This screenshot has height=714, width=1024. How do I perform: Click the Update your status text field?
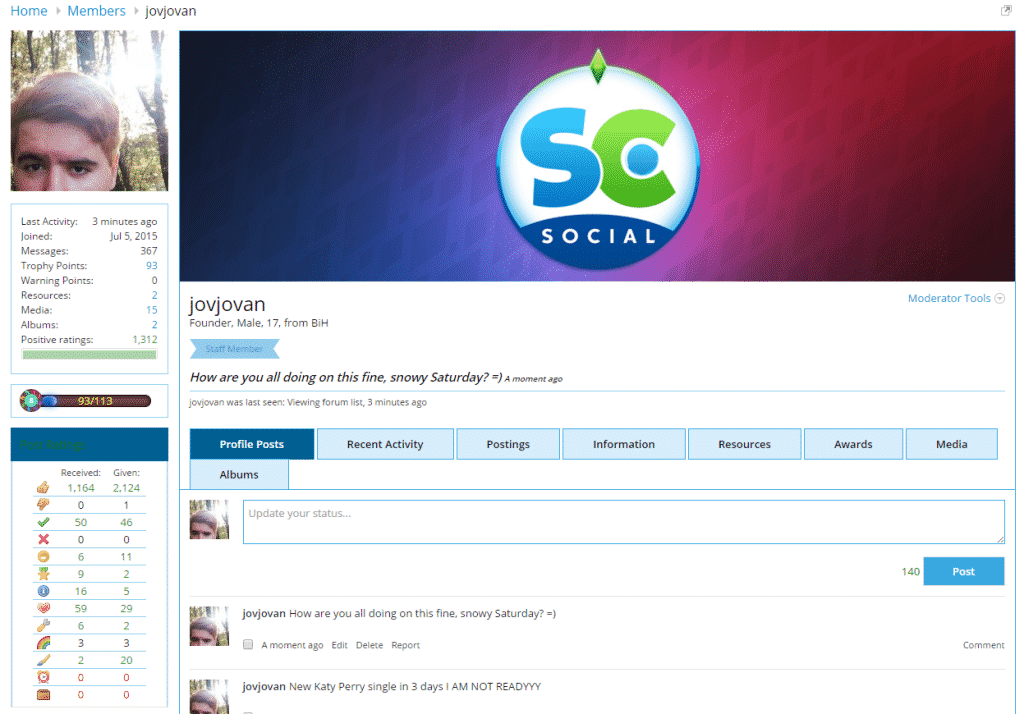tap(624, 522)
